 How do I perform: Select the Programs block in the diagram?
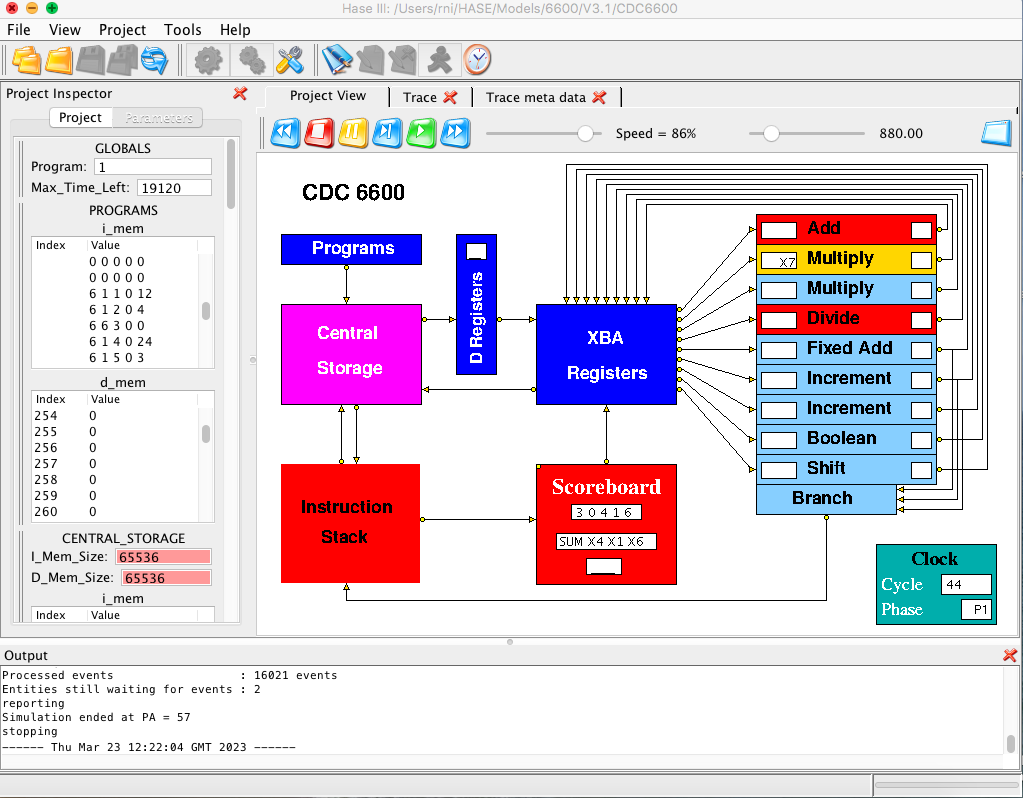351,249
